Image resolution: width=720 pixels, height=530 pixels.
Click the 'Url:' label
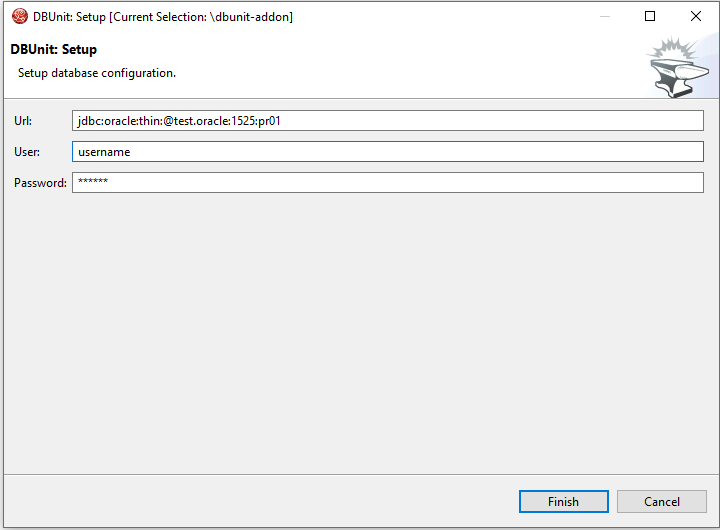coord(23,121)
